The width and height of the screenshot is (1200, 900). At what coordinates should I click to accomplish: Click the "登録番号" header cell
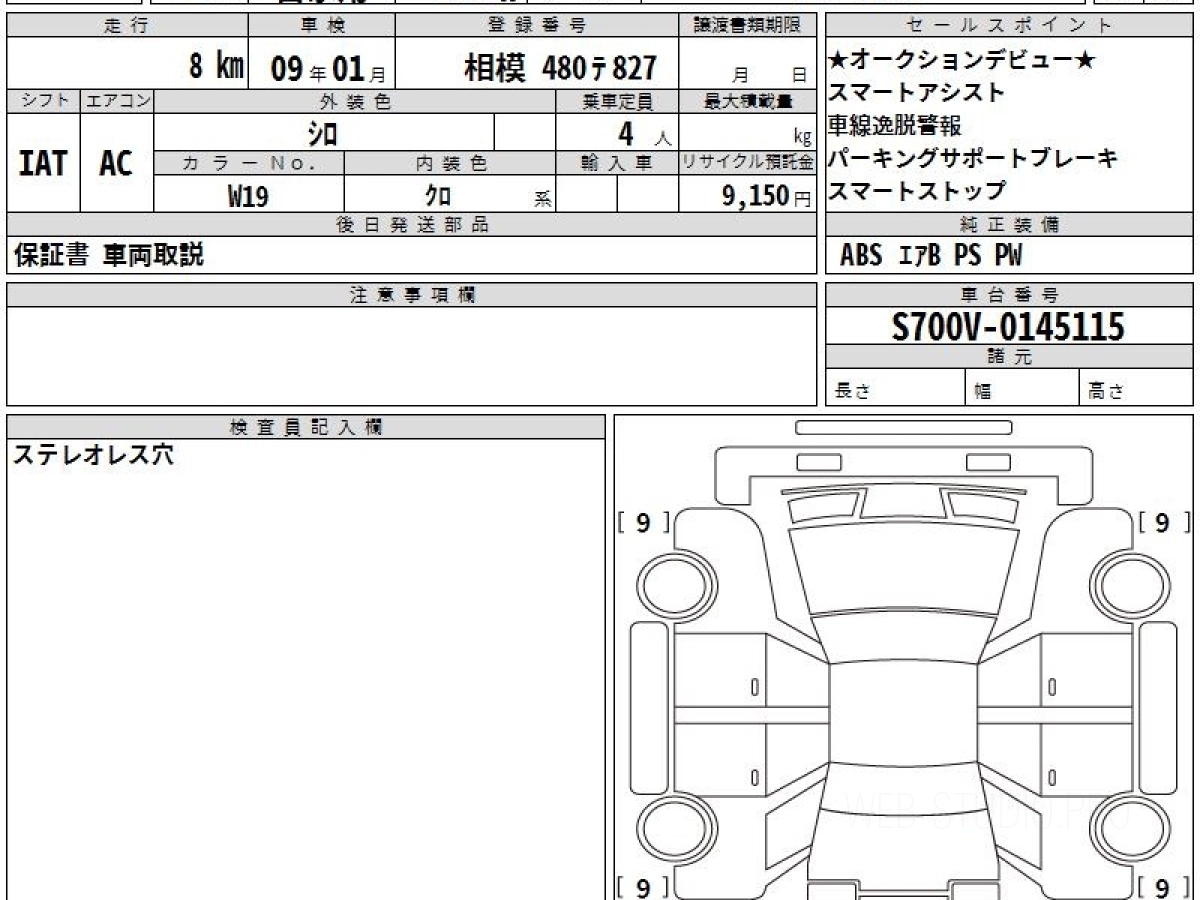(x=537, y=26)
